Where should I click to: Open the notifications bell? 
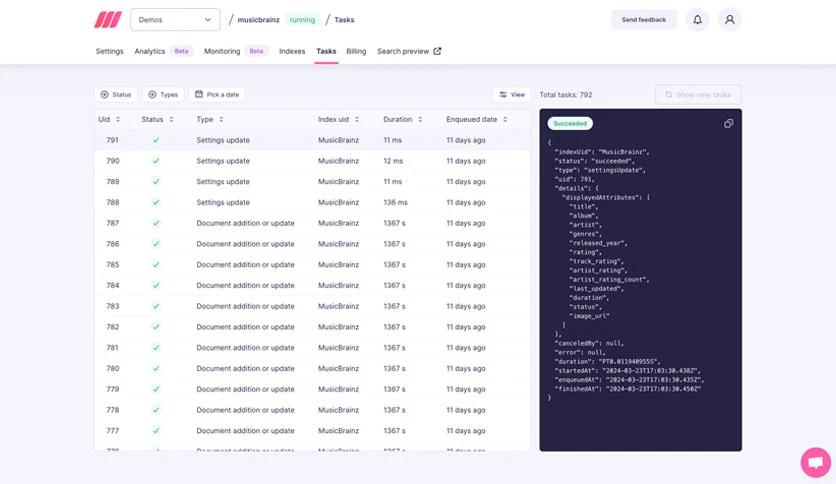pos(697,20)
